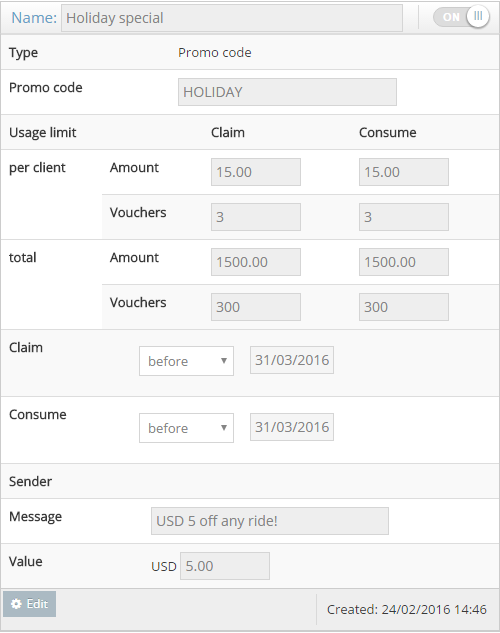The image size is (500, 633).
Task: Click the HOLIDAY promo code field
Action: tap(287, 92)
